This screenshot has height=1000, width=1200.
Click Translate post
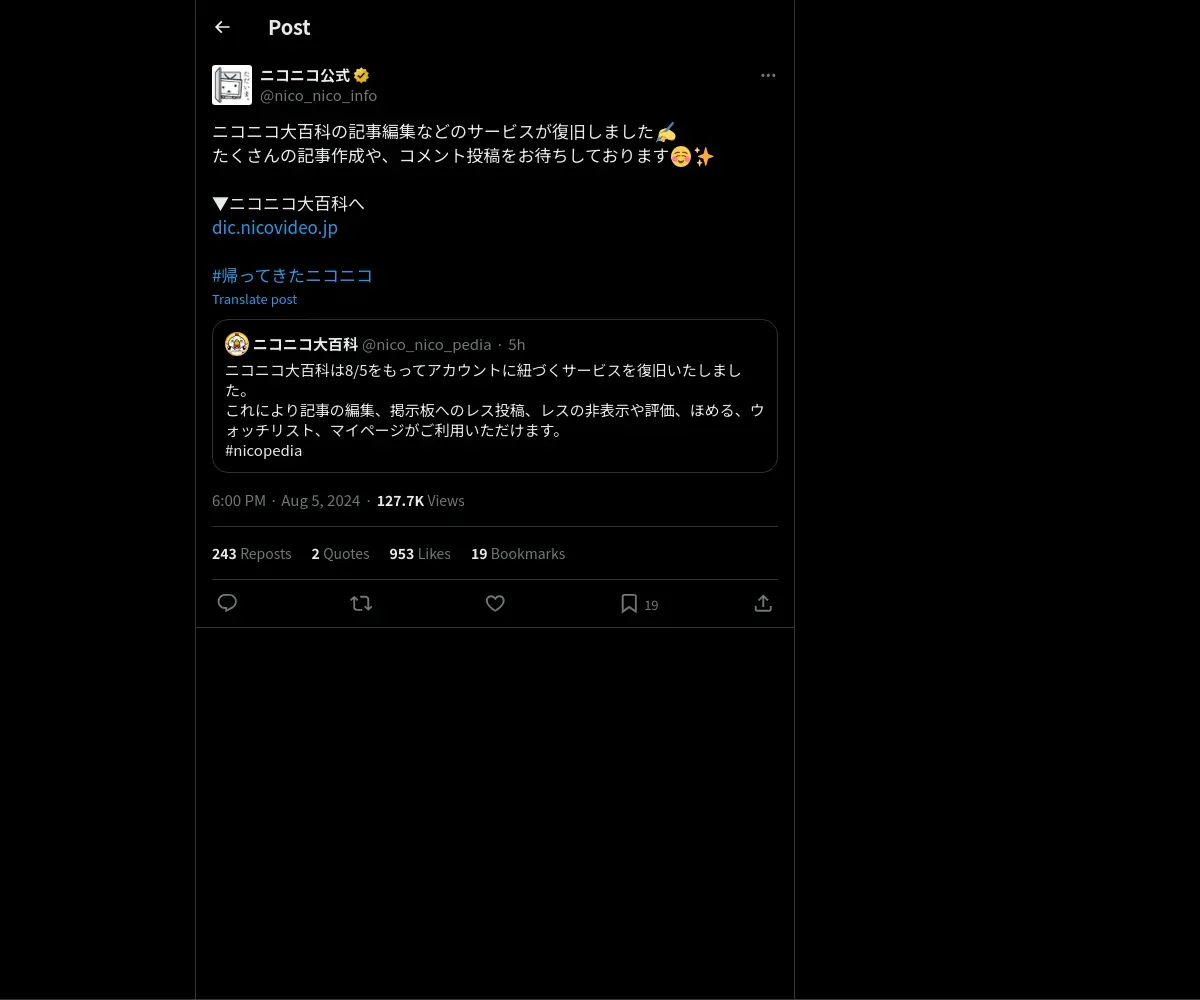(x=254, y=299)
